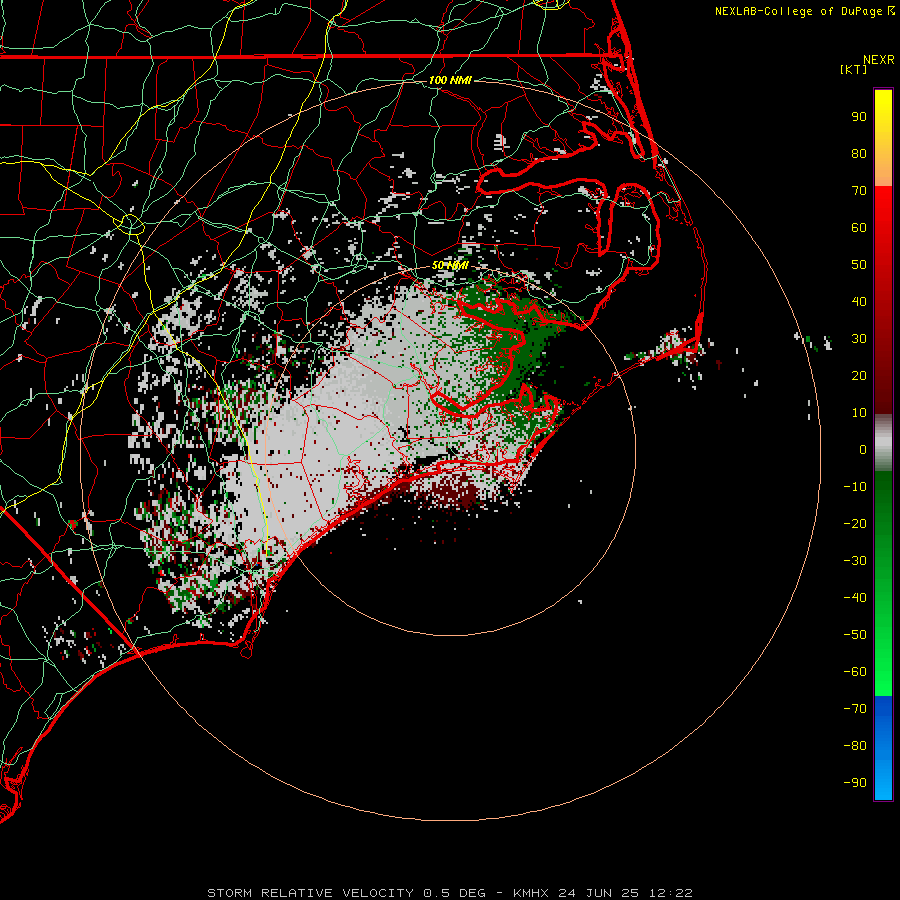The width and height of the screenshot is (900, 900).
Task: Click the 30 value on the velocity scale
Action: tap(859, 339)
